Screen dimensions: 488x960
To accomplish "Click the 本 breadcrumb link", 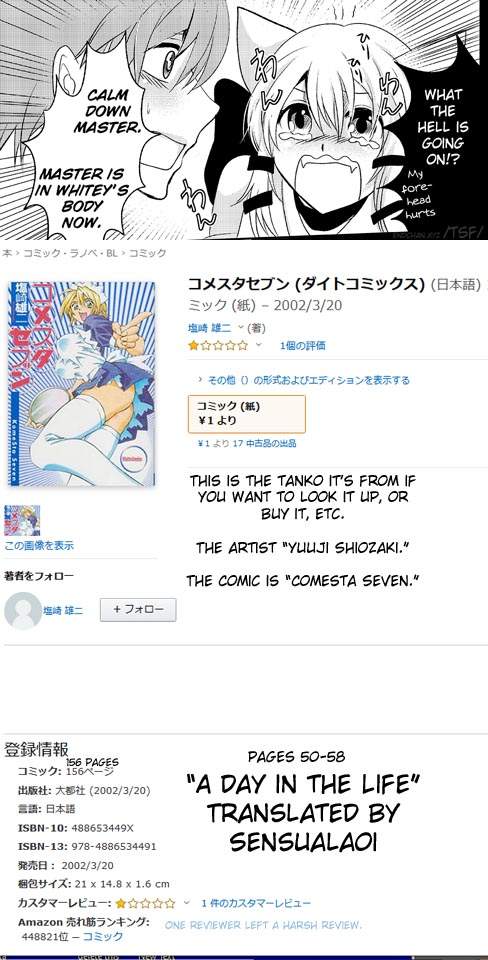I will 7,253.
